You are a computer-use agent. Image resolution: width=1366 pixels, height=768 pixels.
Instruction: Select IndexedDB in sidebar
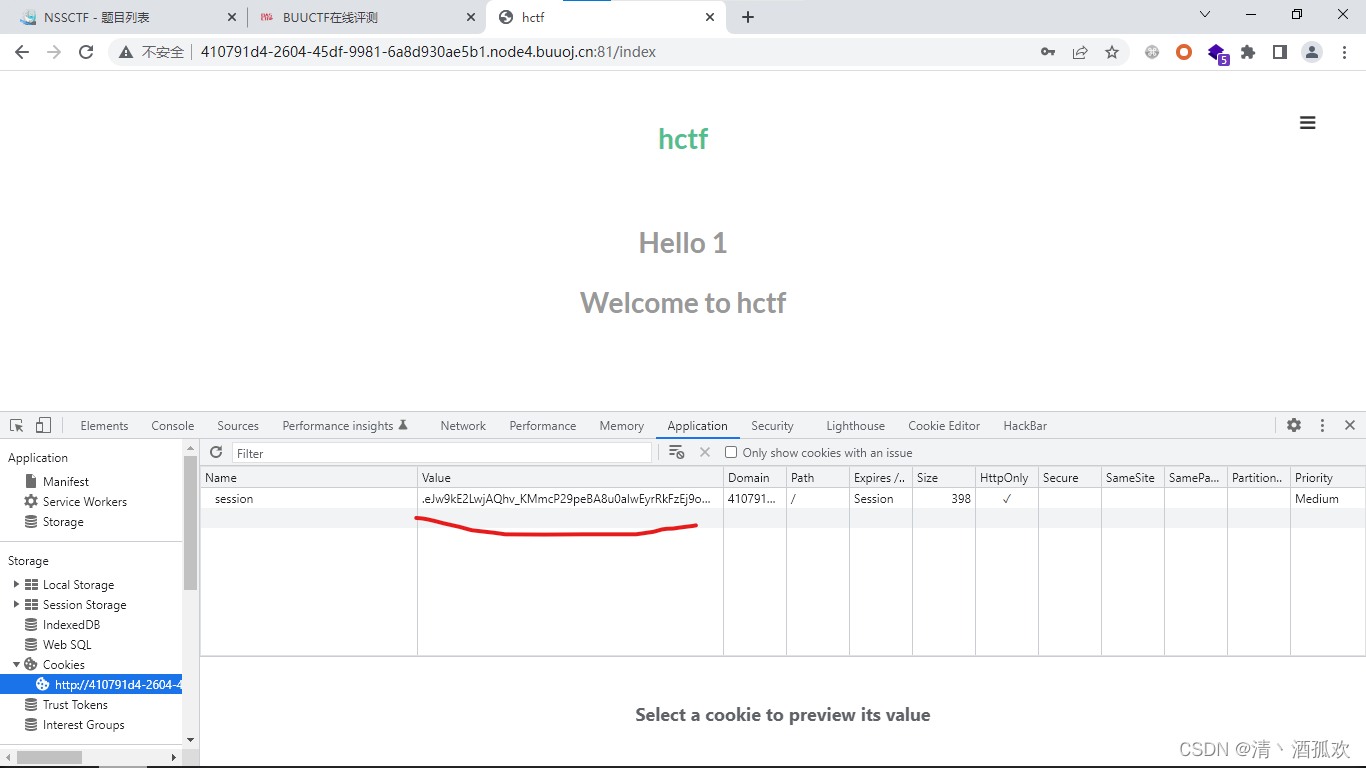point(71,624)
